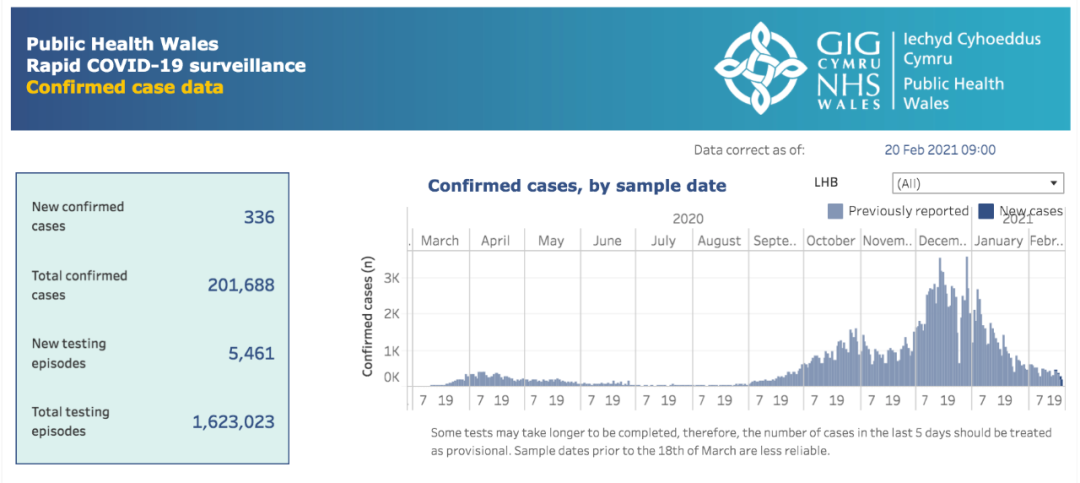Open the LHB dropdown arrow

1053,184
